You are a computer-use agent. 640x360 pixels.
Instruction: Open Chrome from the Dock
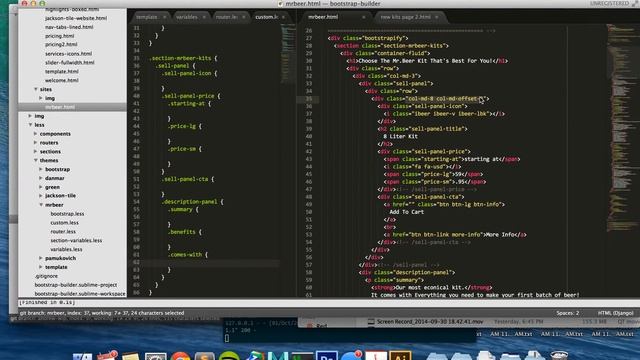pos(180,356)
